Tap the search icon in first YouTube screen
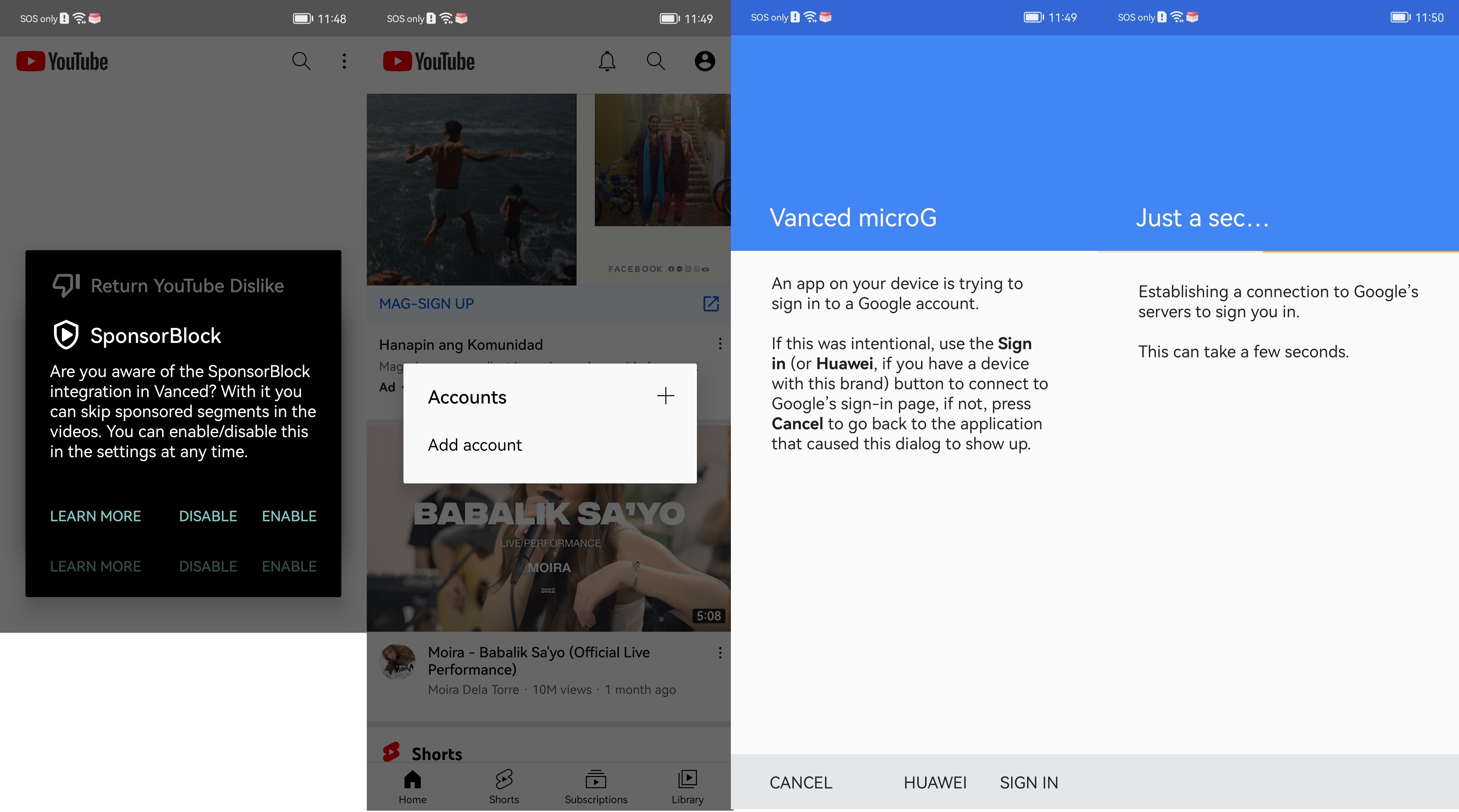This screenshot has height=812, width=1459. click(x=301, y=60)
